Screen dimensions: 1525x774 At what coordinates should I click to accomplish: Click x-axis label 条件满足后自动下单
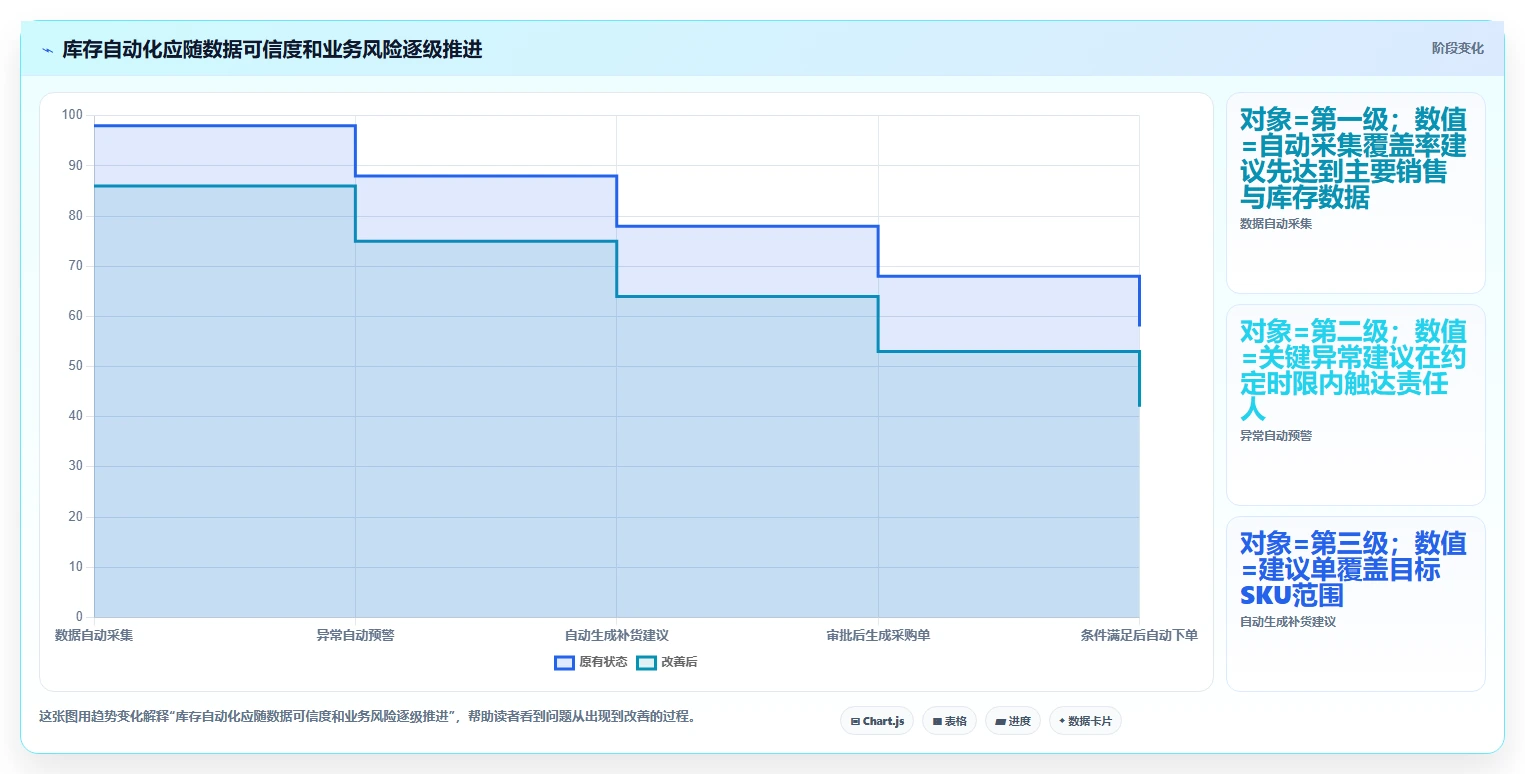click(x=1139, y=635)
